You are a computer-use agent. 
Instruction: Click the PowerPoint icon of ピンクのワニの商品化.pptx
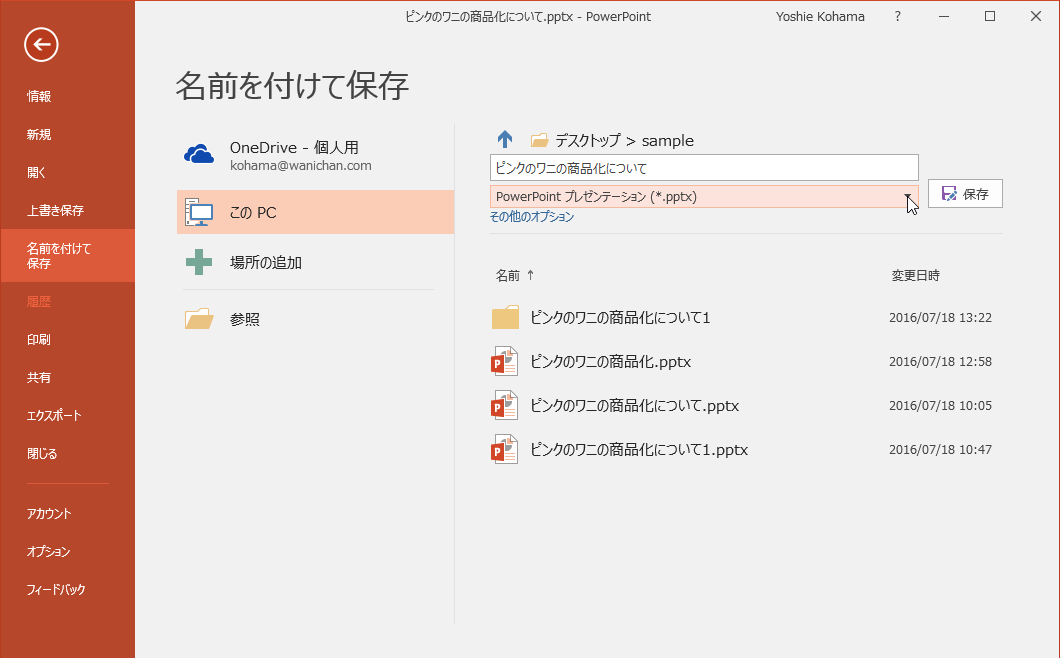[x=504, y=361]
